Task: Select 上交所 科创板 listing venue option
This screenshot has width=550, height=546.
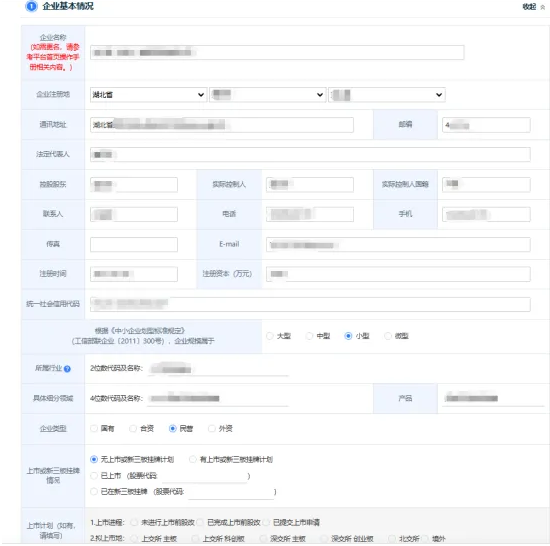Action: click(195, 539)
